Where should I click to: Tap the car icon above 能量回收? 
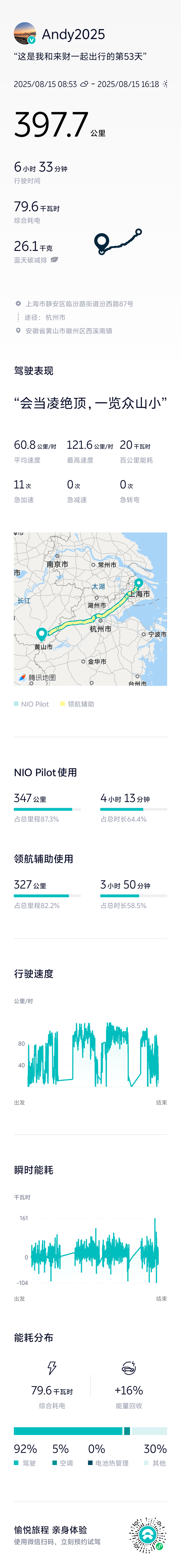[129, 1368]
